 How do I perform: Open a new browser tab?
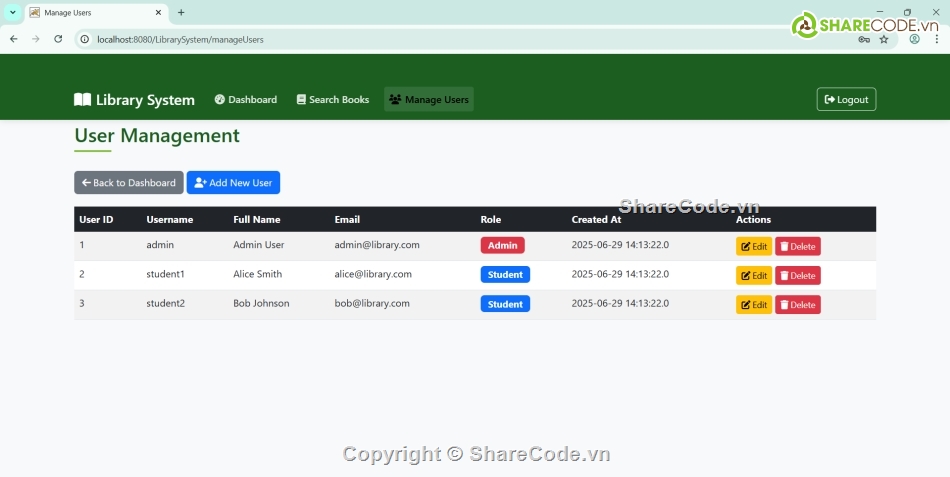[181, 13]
